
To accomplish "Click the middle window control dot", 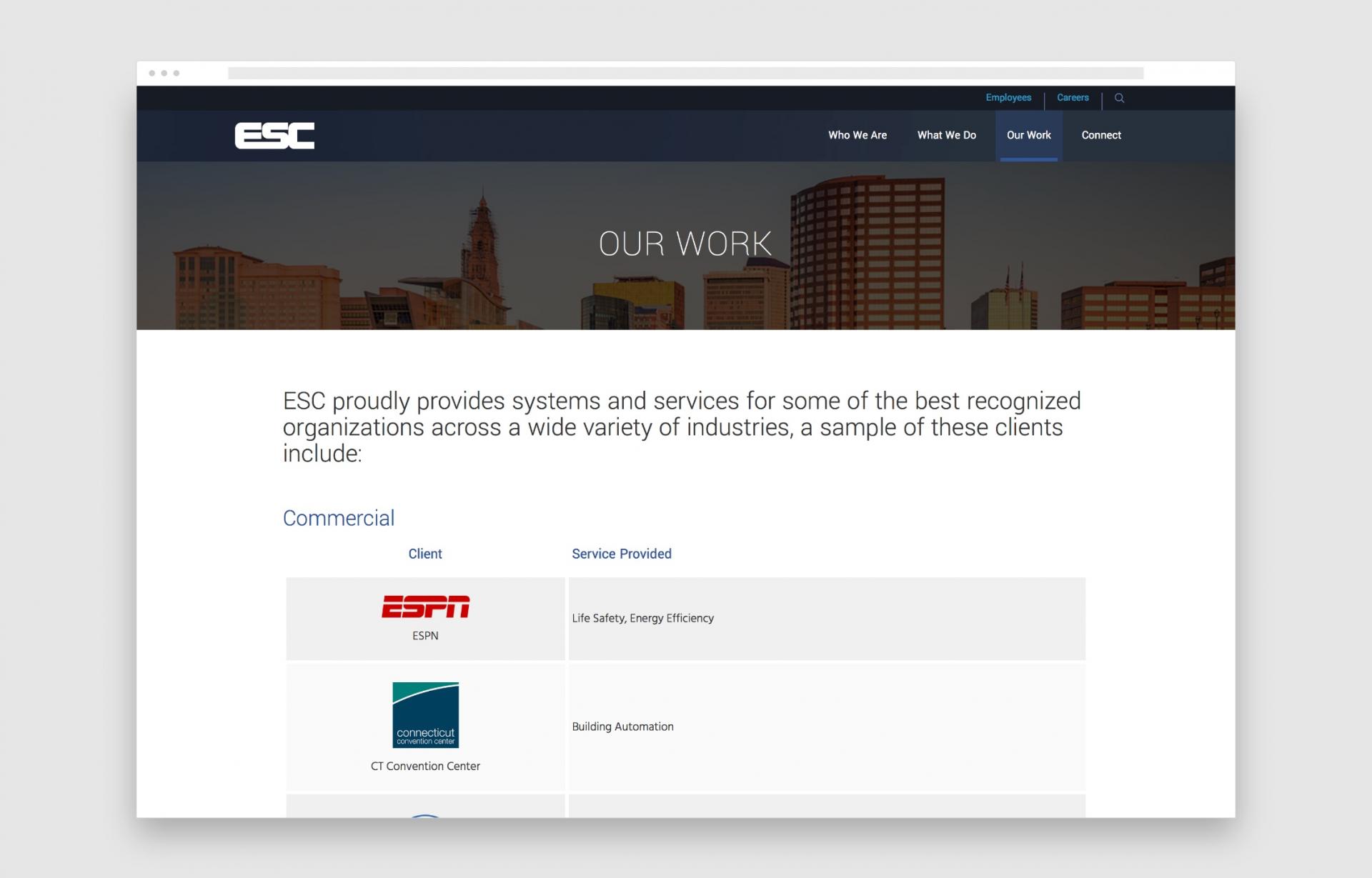I will point(164,72).
